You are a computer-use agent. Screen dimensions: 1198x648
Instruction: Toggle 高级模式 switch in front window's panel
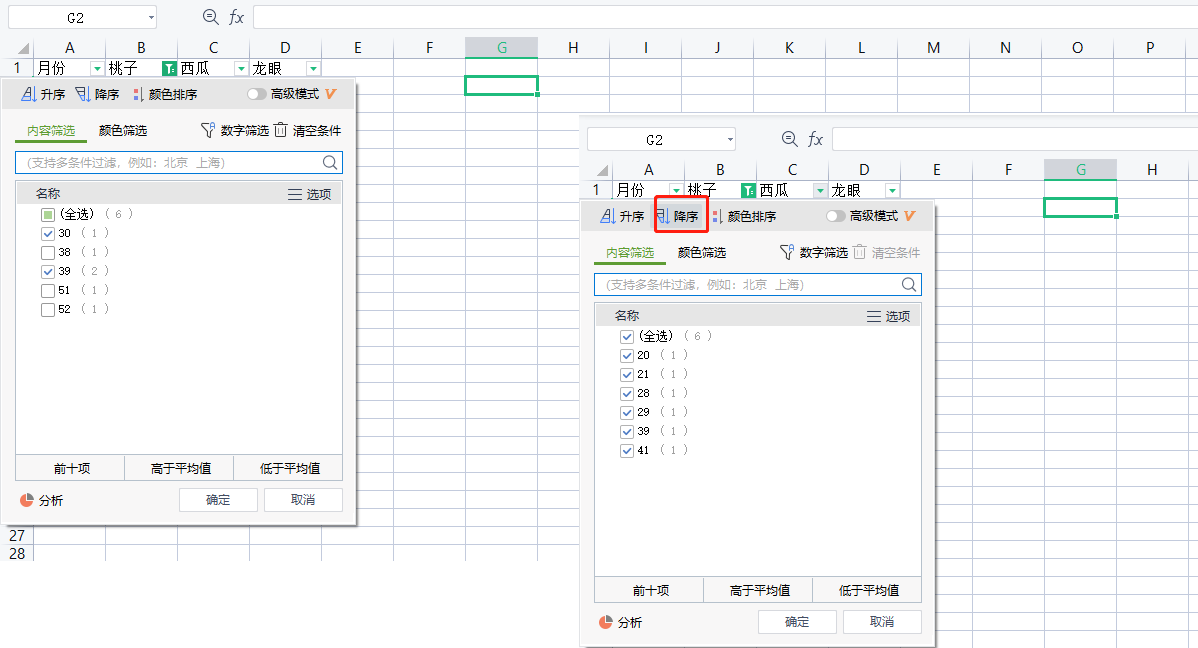(836, 216)
